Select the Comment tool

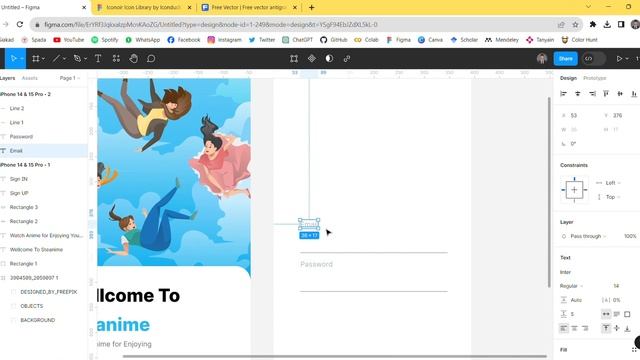151,59
